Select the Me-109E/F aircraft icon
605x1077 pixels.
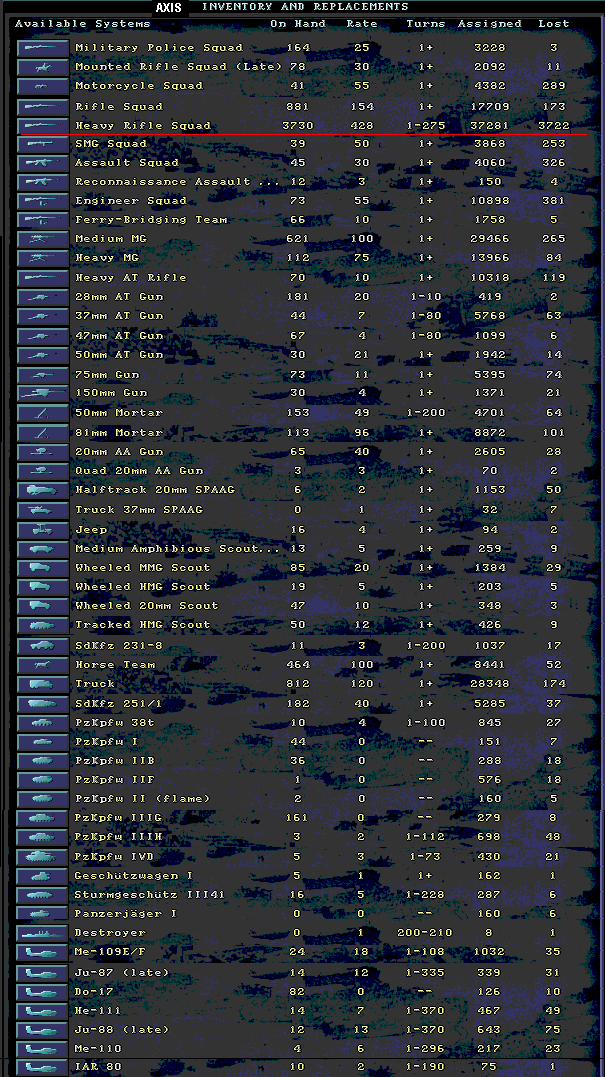coord(43,953)
